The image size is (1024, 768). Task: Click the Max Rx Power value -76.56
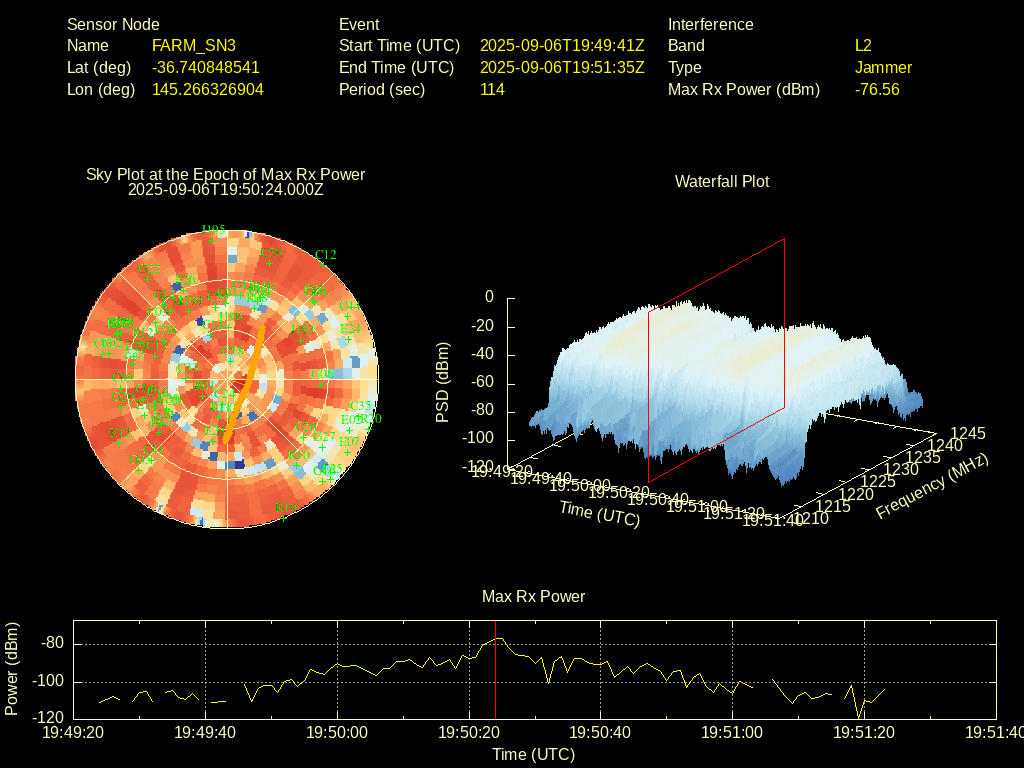tap(877, 89)
